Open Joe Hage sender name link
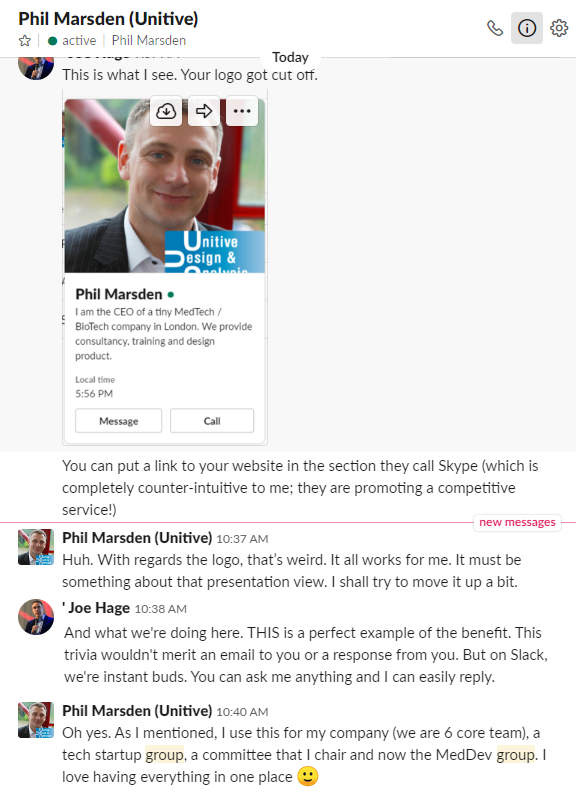 [x=99, y=608]
